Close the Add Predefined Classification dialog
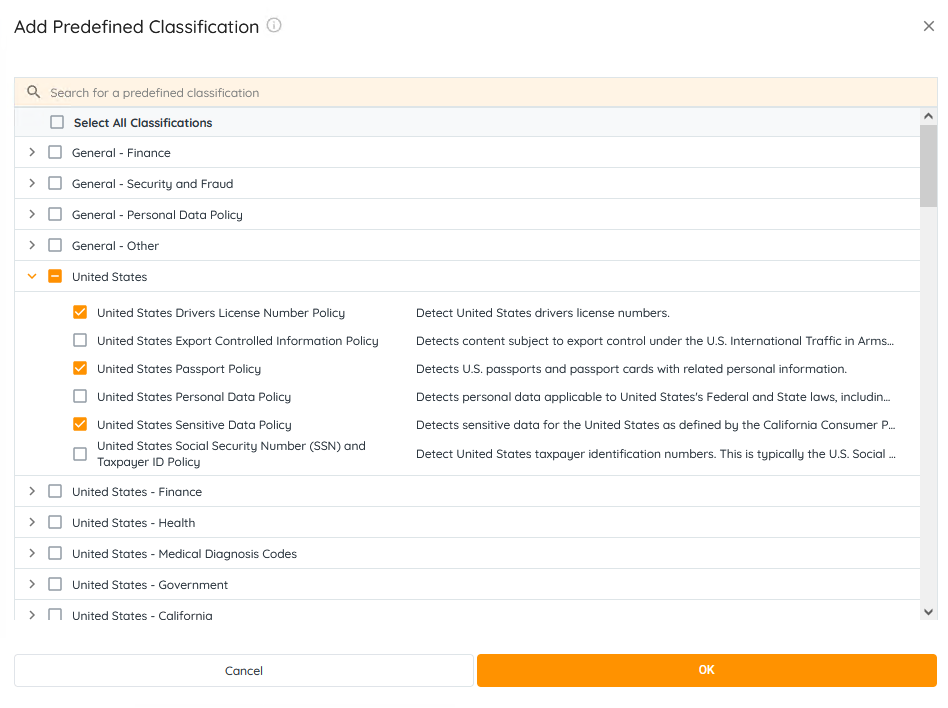This screenshot has width=948, height=708. click(x=929, y=26)
